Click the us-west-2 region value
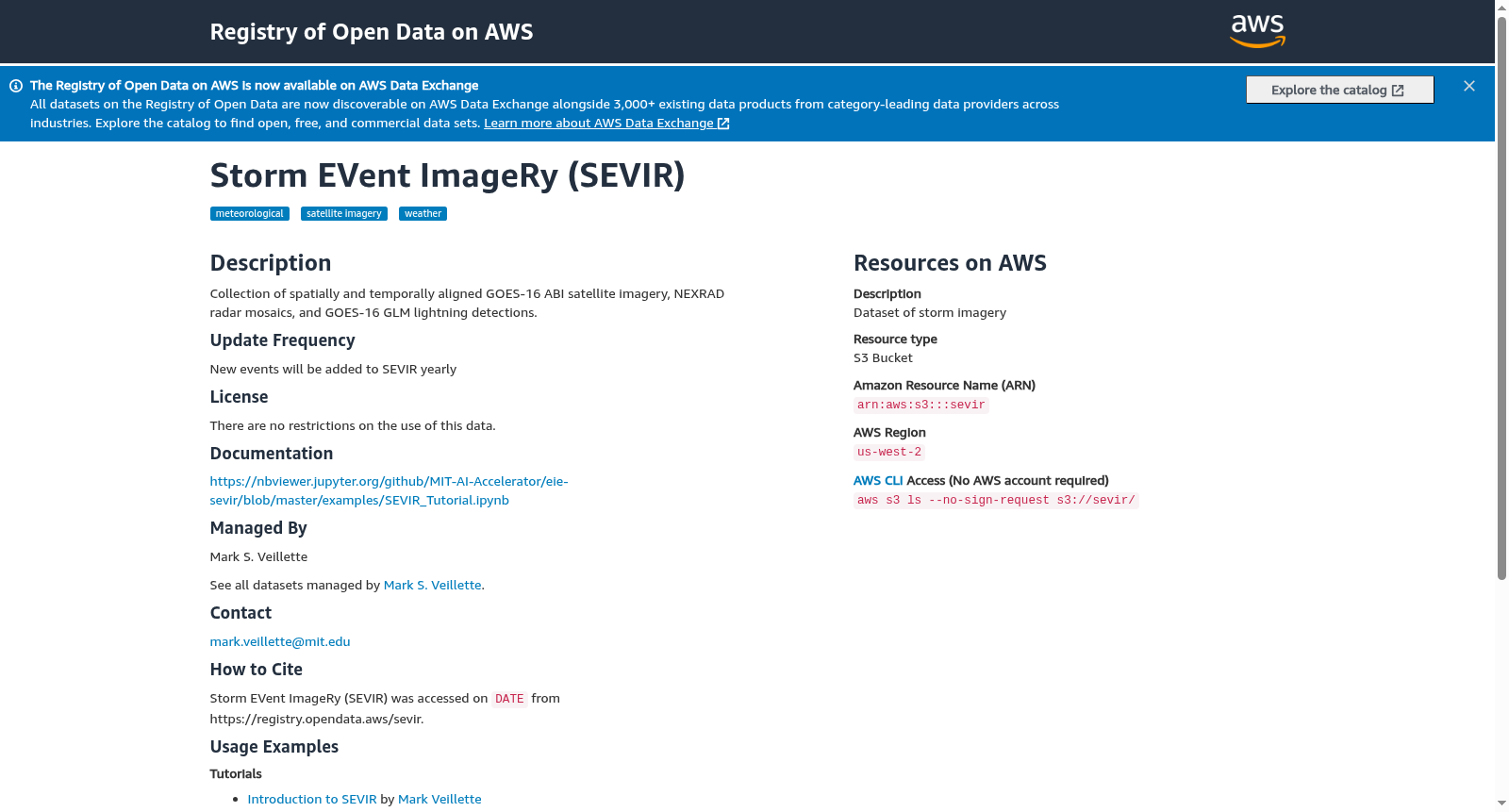This screenshot has width=1509, height=812. pyautogui.click(x=889, y=453)
